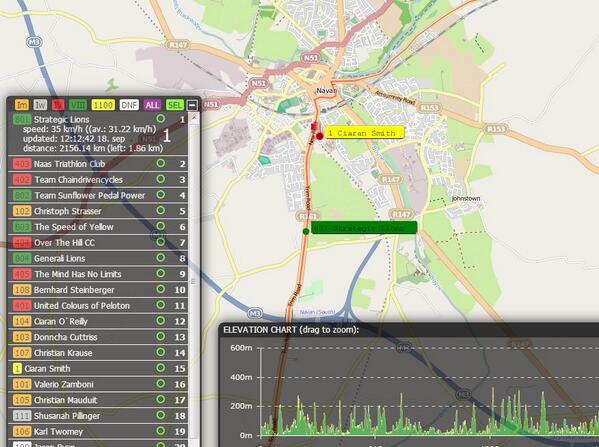Select the red Iv category filter
599x447 pixels.
(x=58, y=105)
